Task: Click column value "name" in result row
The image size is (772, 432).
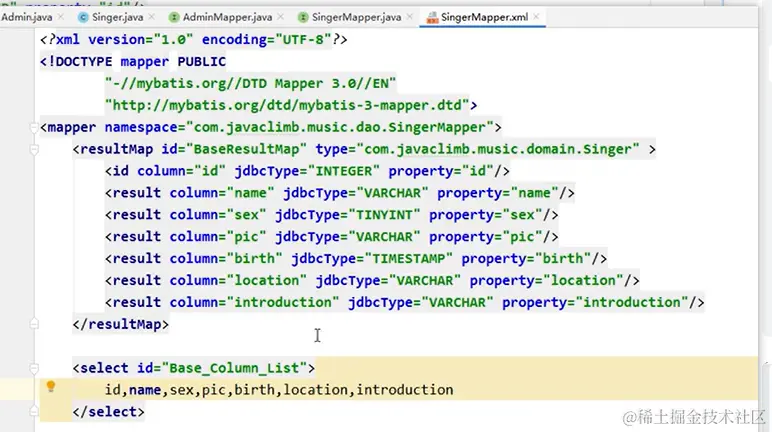Action: point(250,193)
